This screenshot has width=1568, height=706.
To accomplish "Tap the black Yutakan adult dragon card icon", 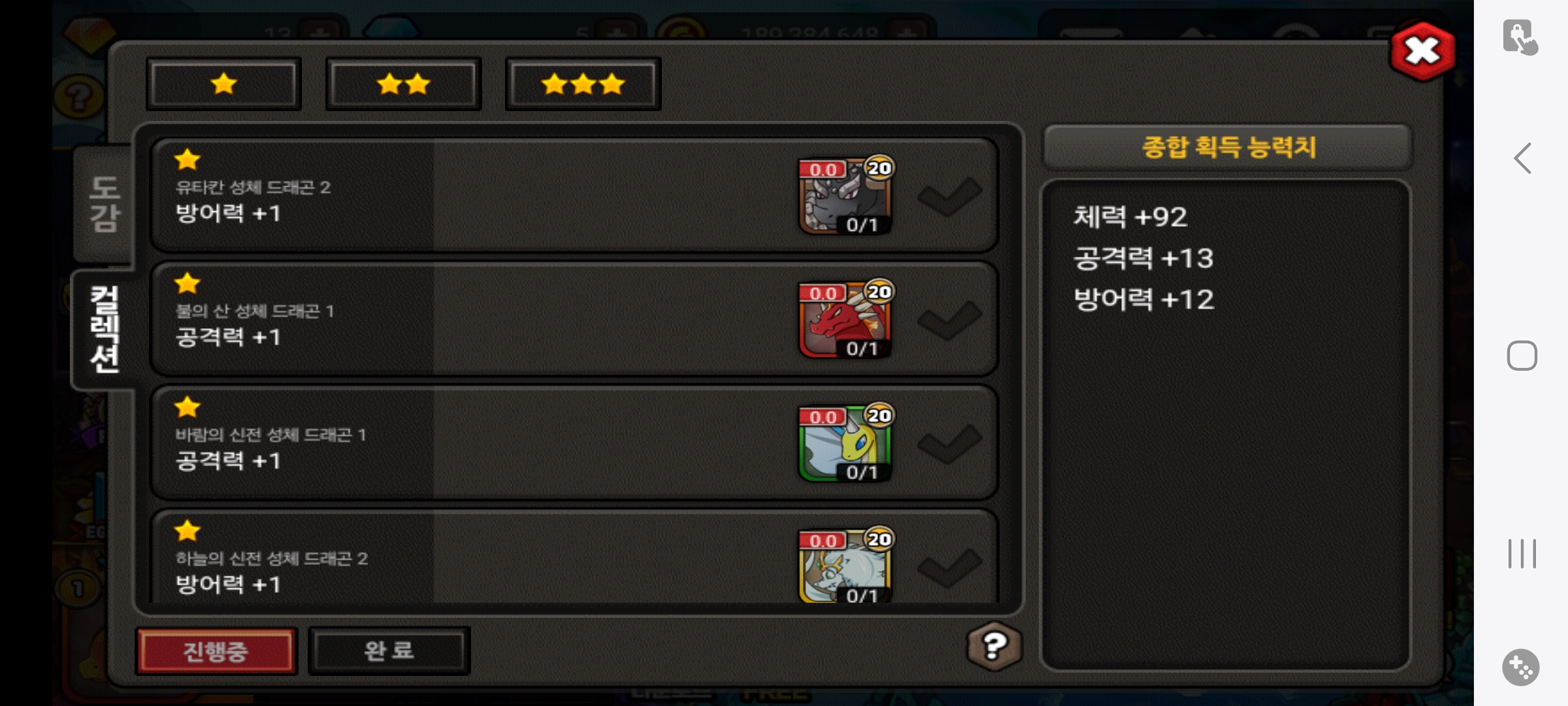I will click(x=845, y=195).
